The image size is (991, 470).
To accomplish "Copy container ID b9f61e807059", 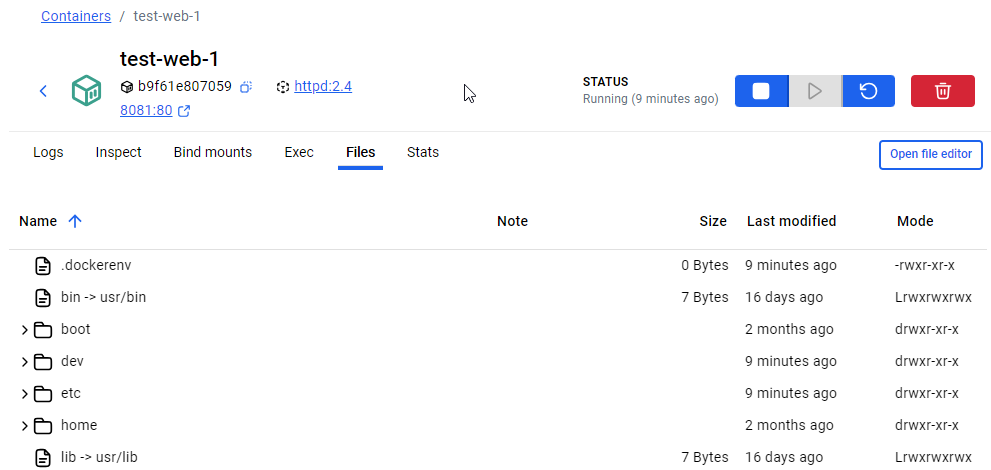I will [246, 87].
